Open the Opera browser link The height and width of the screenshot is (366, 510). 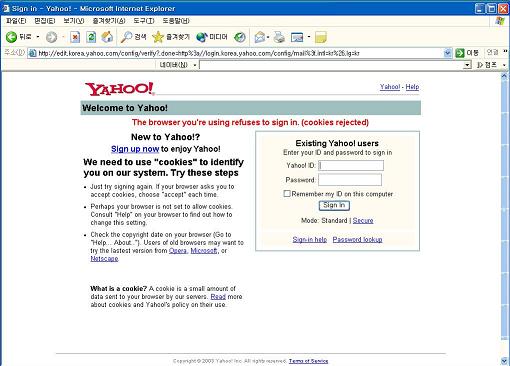pyautogui.click(x=178, y=250)
